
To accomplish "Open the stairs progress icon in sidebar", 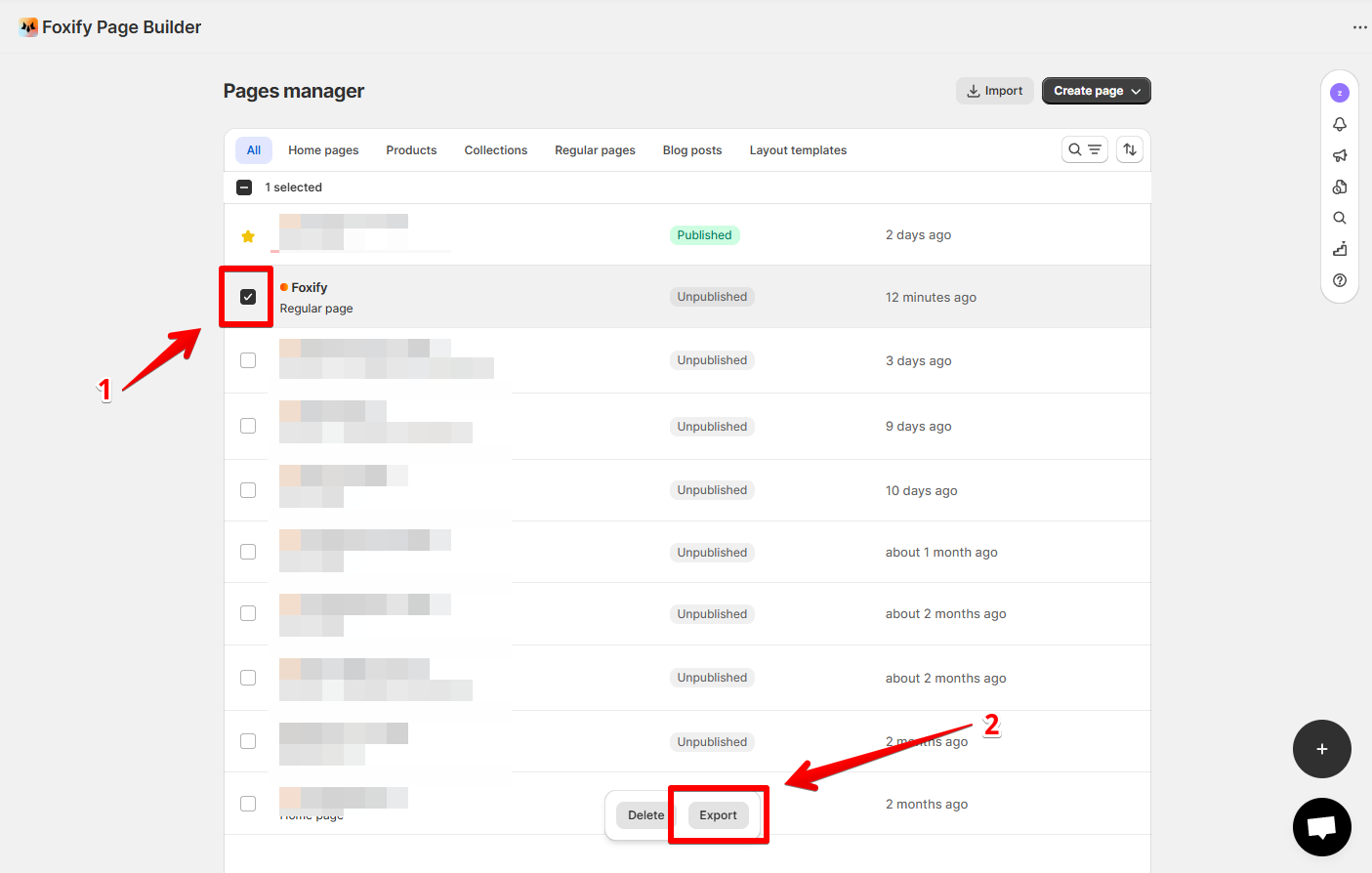I will tap(1340, 249).
